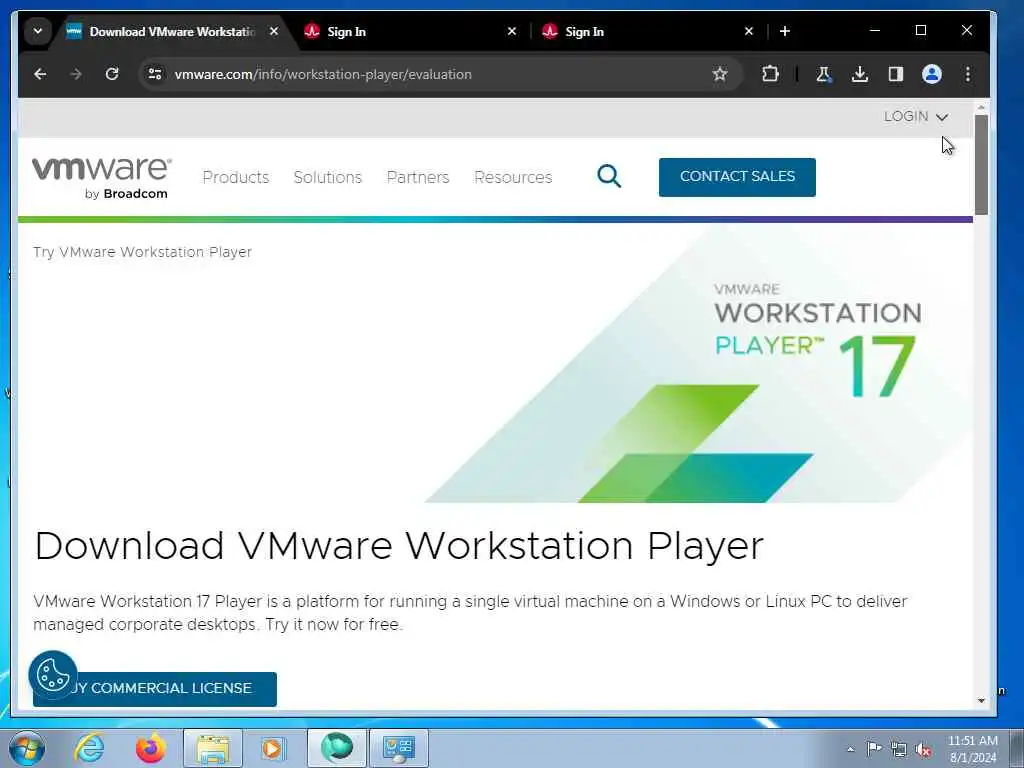Open the Partners menu
The height and width of the screenshot is (768, 1024).
418,177
